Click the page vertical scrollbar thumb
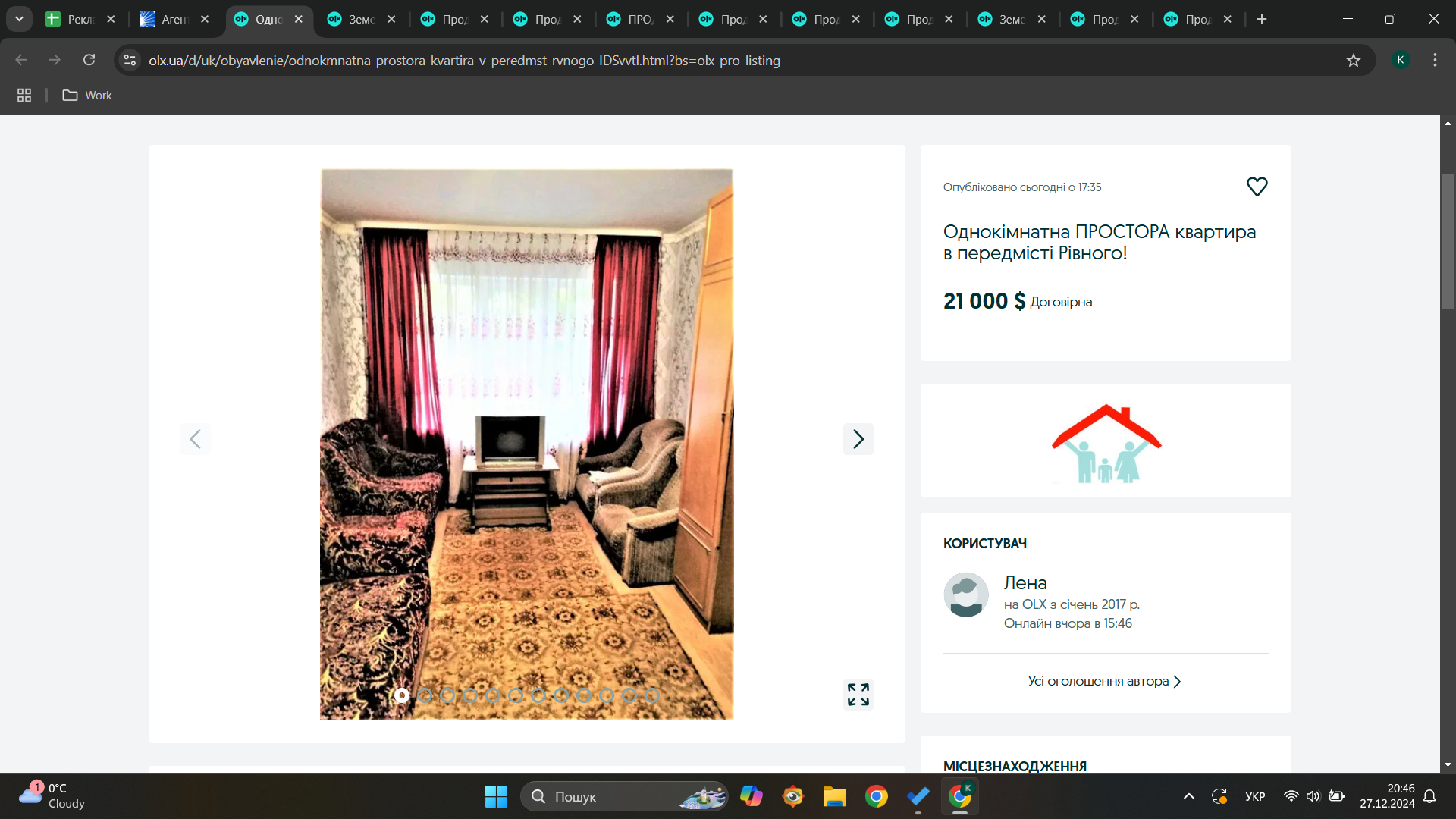 (1448, 243)
